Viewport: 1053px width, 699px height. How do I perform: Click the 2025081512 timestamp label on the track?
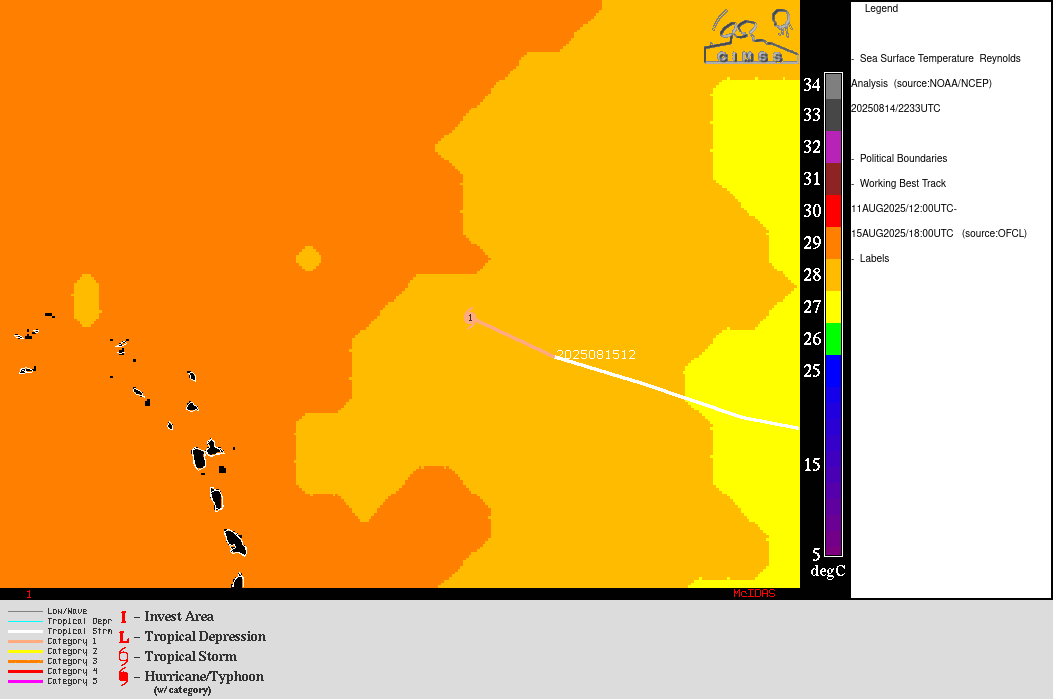[x=596, y=355]
